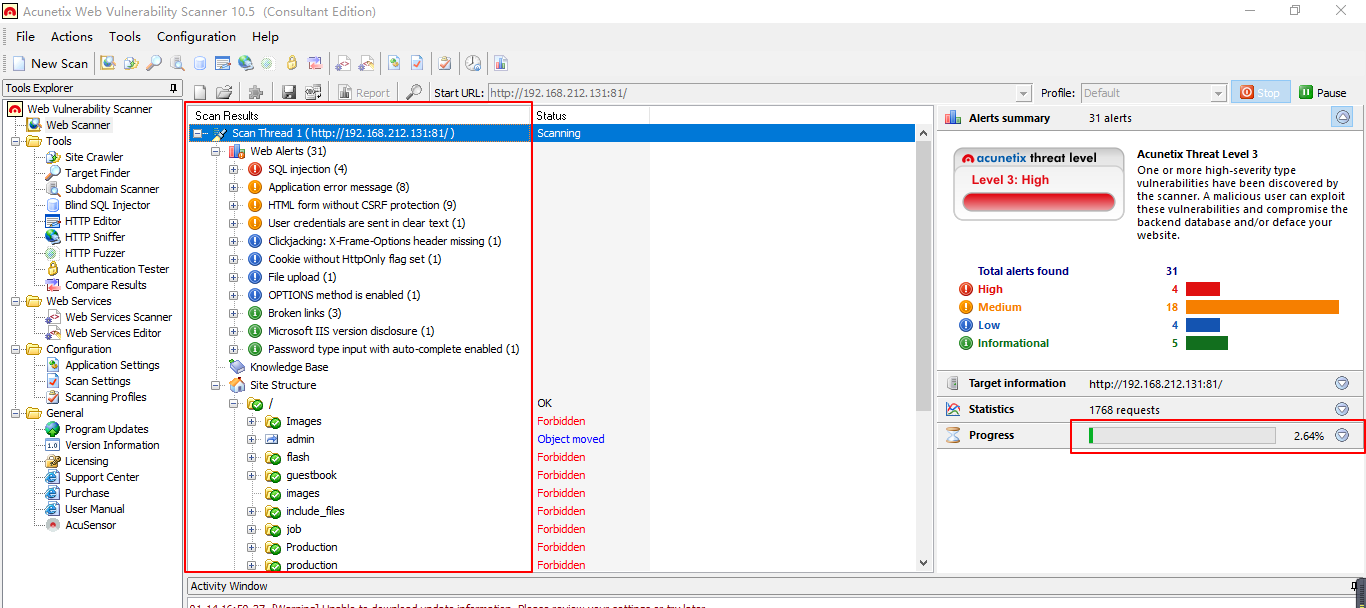The image size is (1366, 608).
Task: Open the Subdomain Scanner tool
Action: [x=110, y=189]
